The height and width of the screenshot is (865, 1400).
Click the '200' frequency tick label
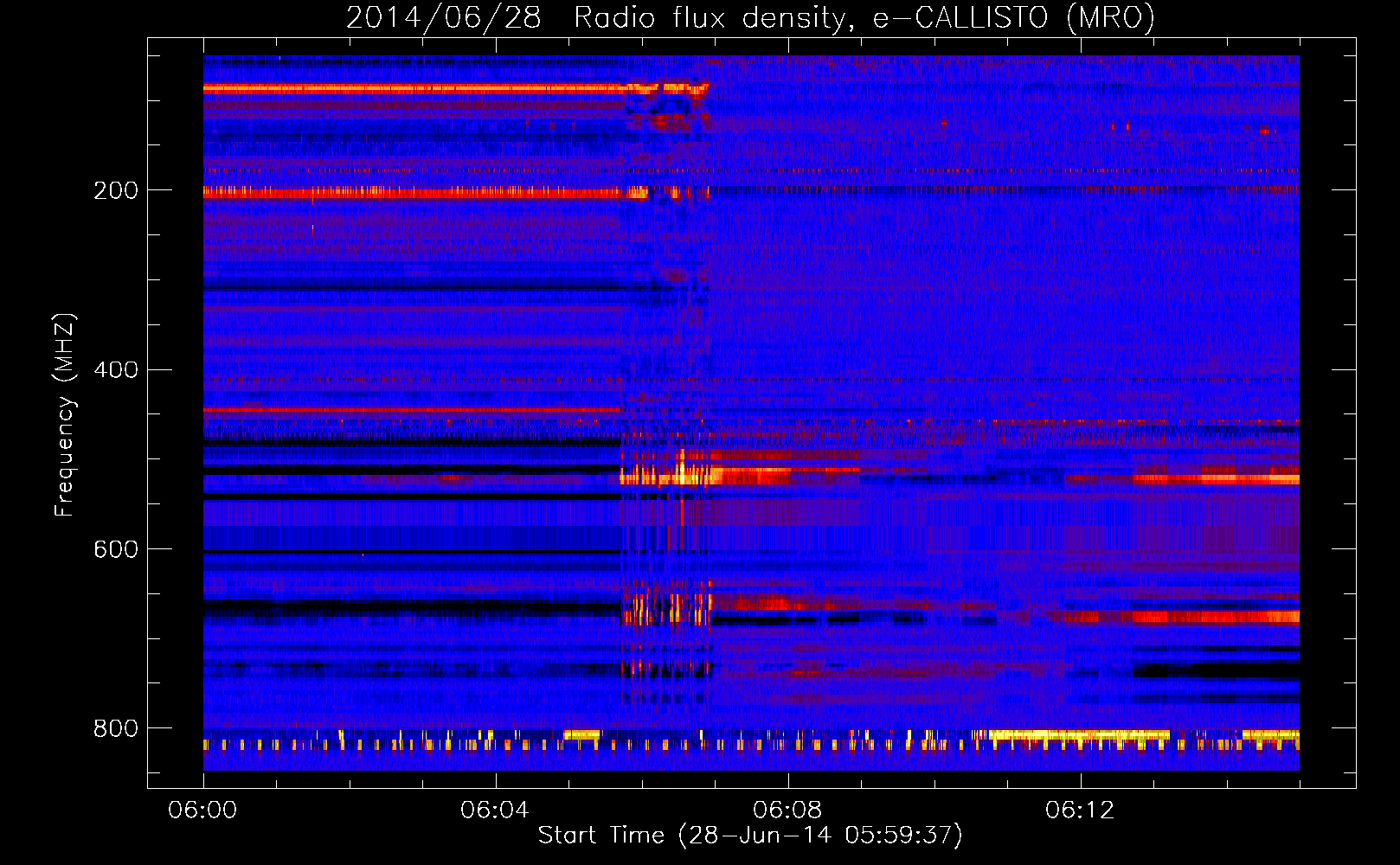(116, 190)
